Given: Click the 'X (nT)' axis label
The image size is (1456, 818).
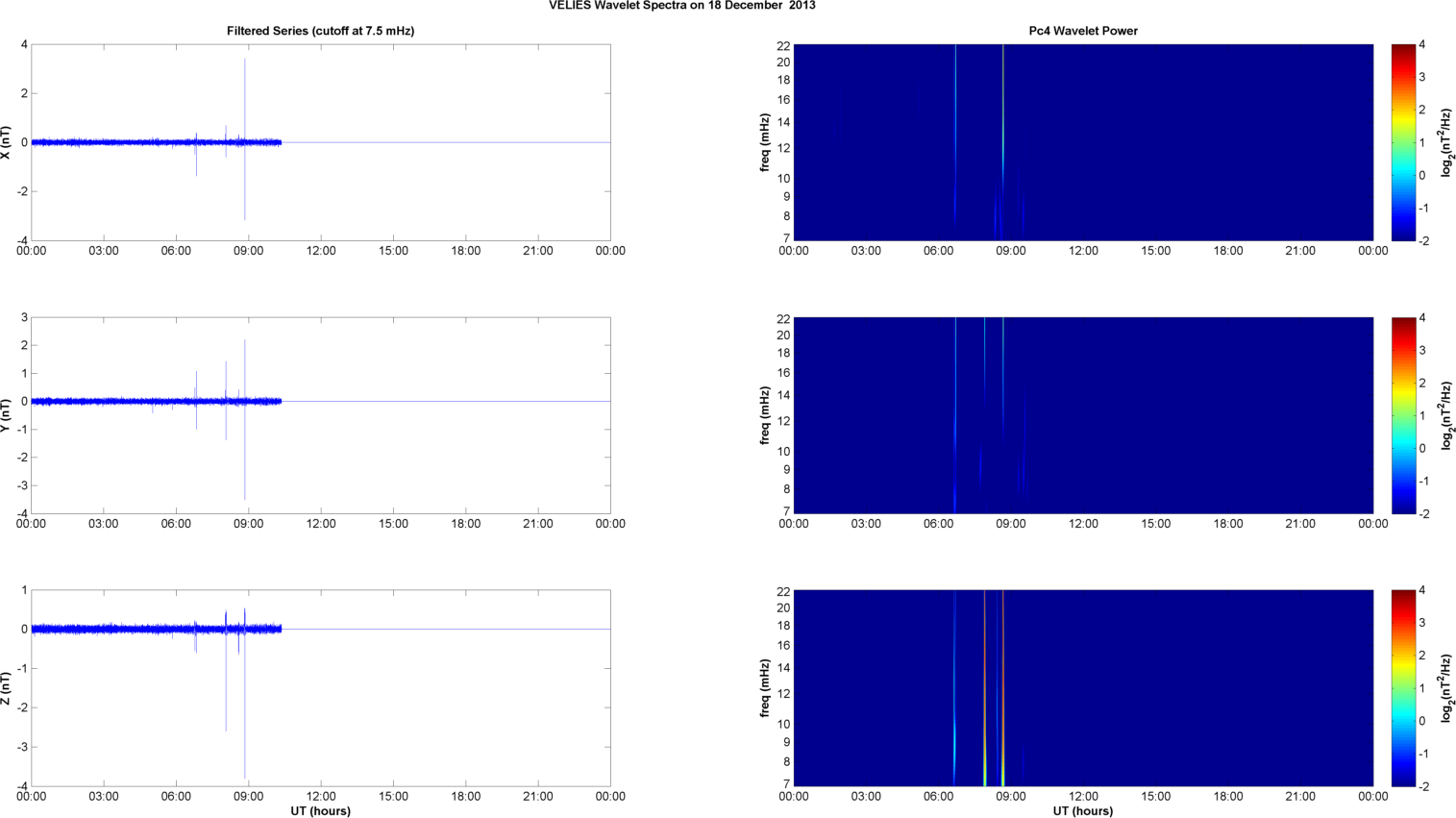Looking at the screenshot, I should pyautogui.click(x=7, y=142).
